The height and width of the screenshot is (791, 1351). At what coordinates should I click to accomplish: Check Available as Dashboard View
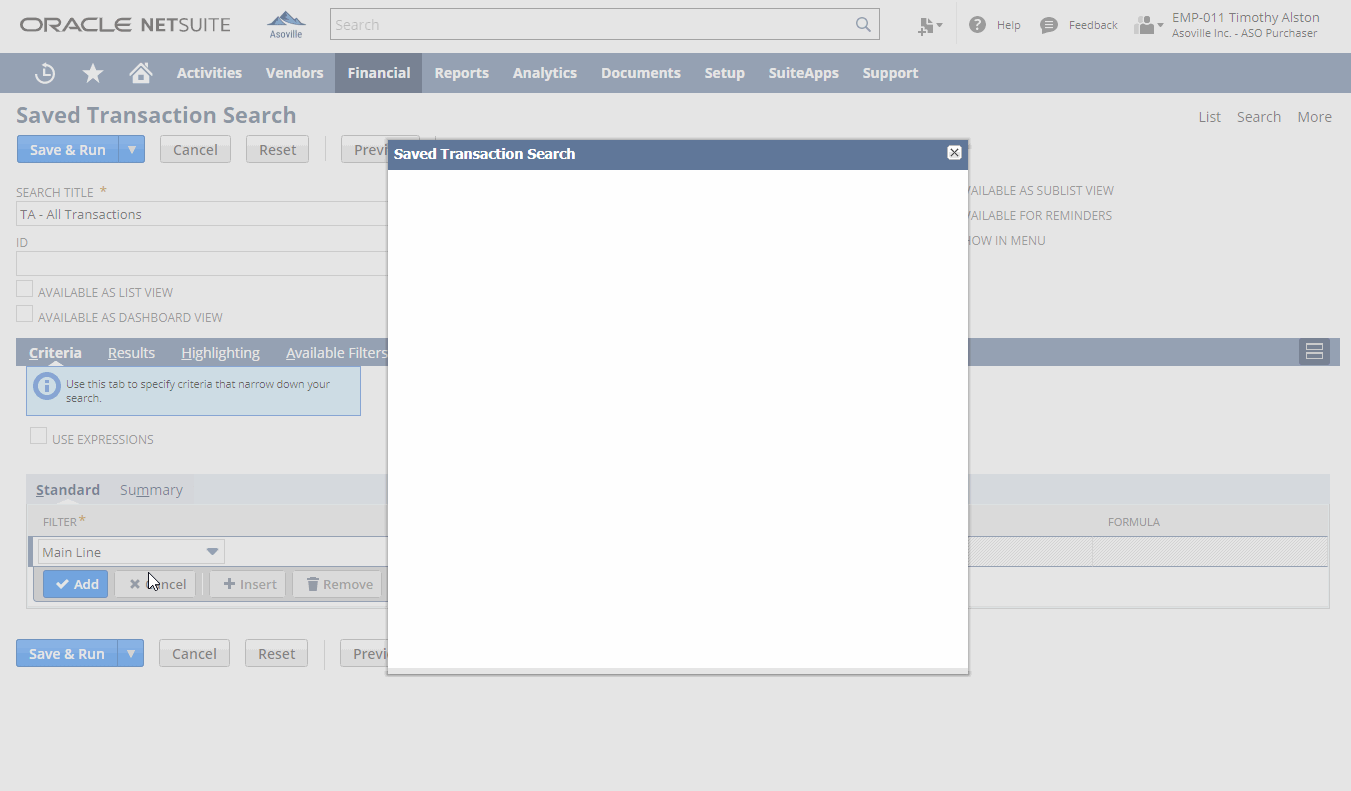[25, 315]
